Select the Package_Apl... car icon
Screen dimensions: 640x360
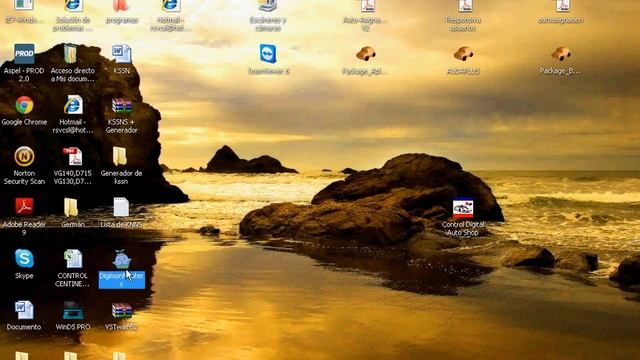coord(365,54)
